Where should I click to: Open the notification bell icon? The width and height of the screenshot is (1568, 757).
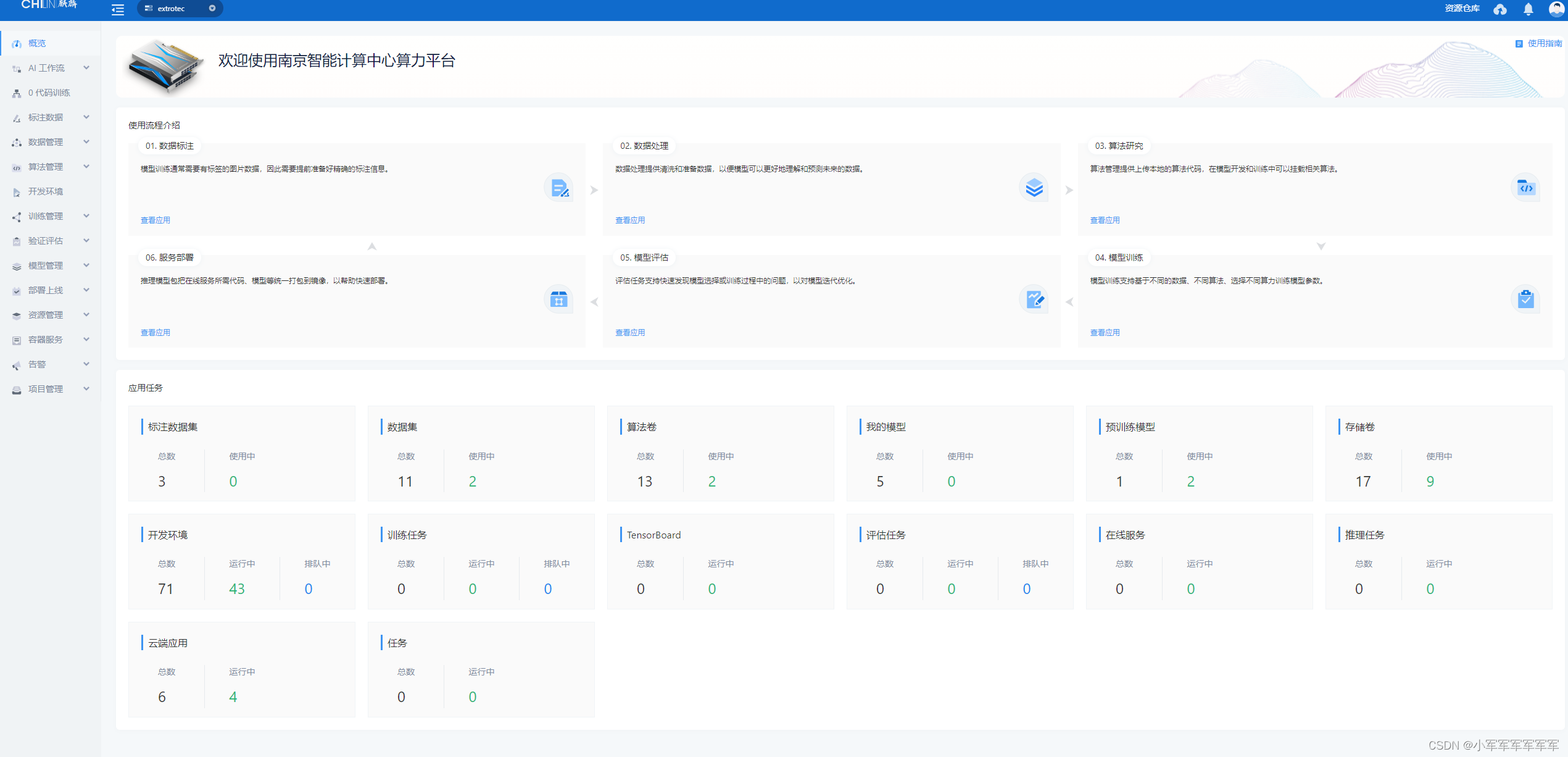point(1528,9)
